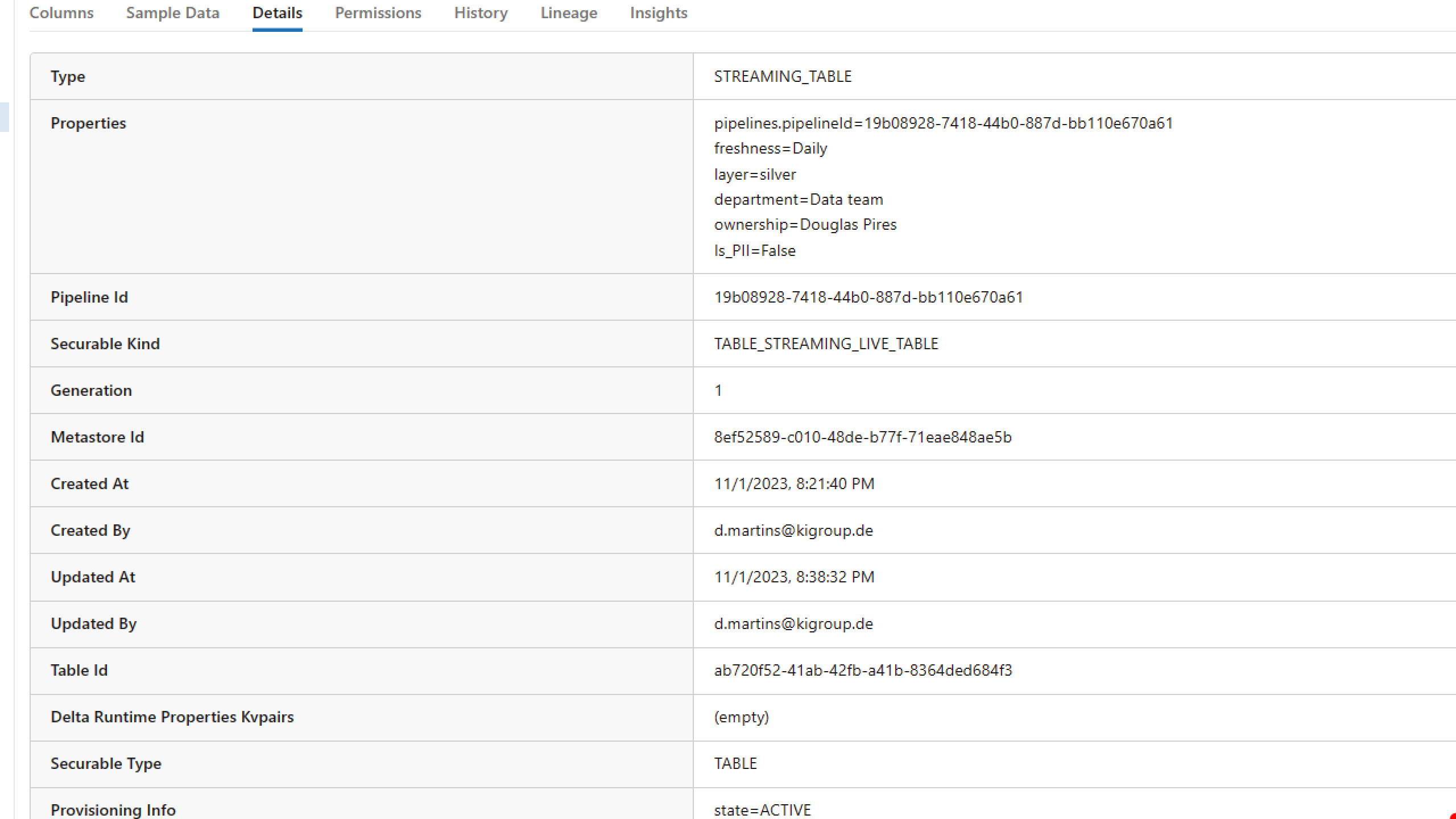Click the Updated By row label
Image resolution: width=1456 pixels, height=819 pixels.
coord(94,624)
